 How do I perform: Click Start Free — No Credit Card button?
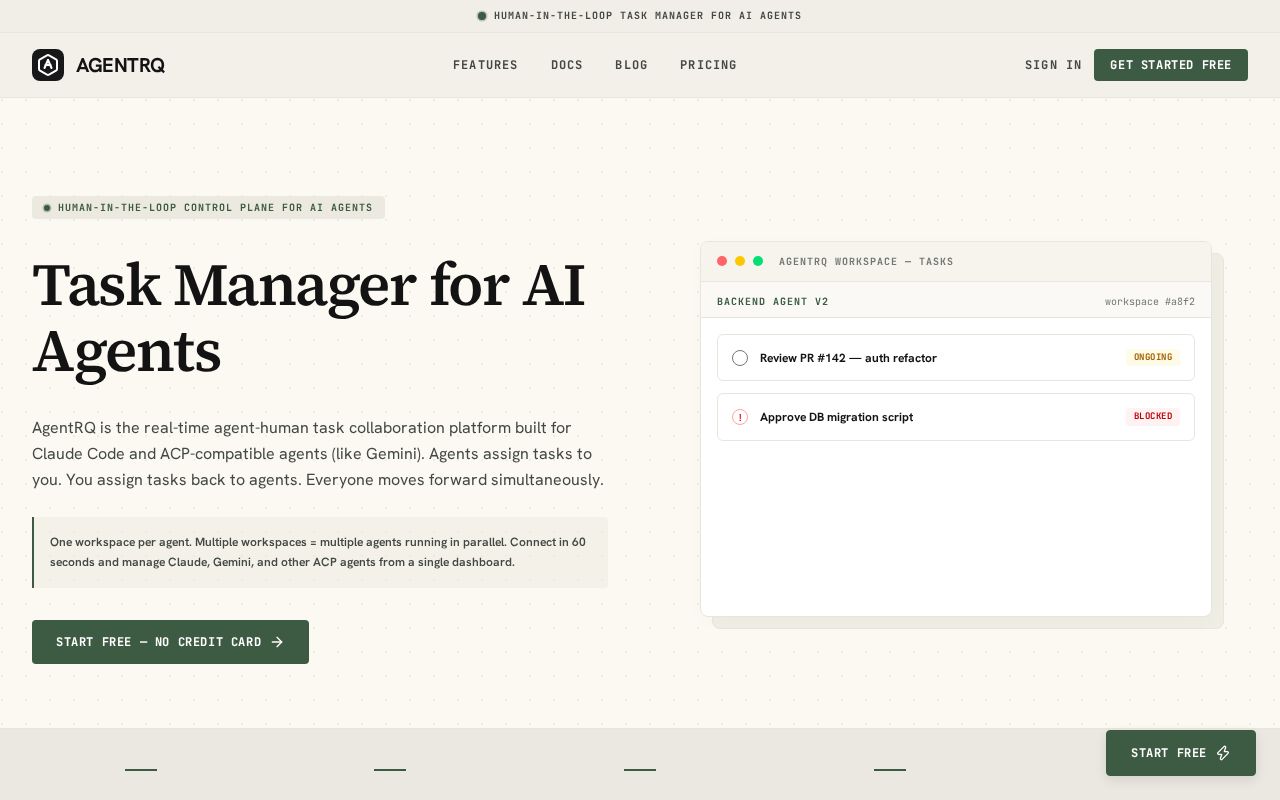click(x=170, y=642)
